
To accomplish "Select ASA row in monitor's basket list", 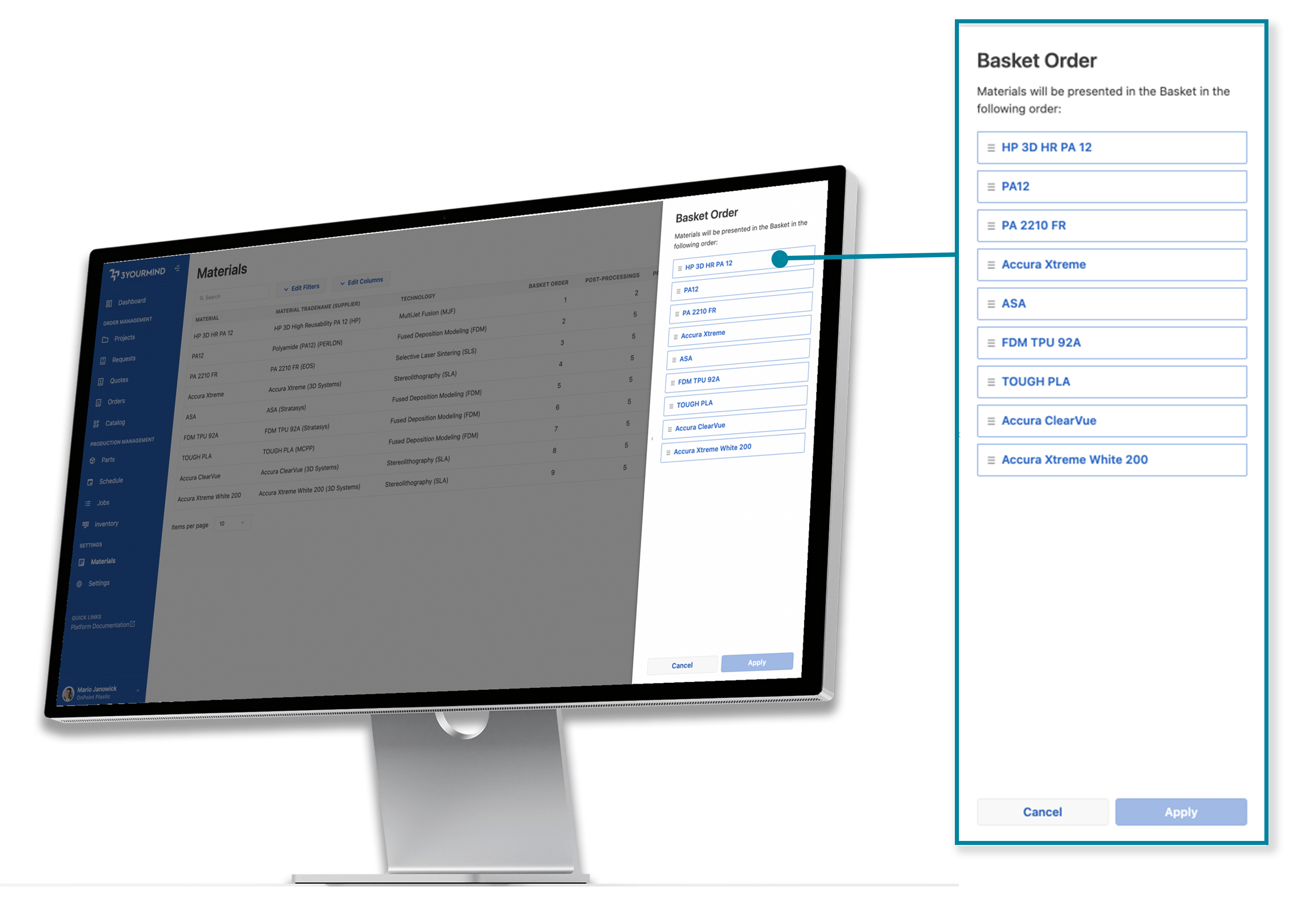I will pos(737,355).
